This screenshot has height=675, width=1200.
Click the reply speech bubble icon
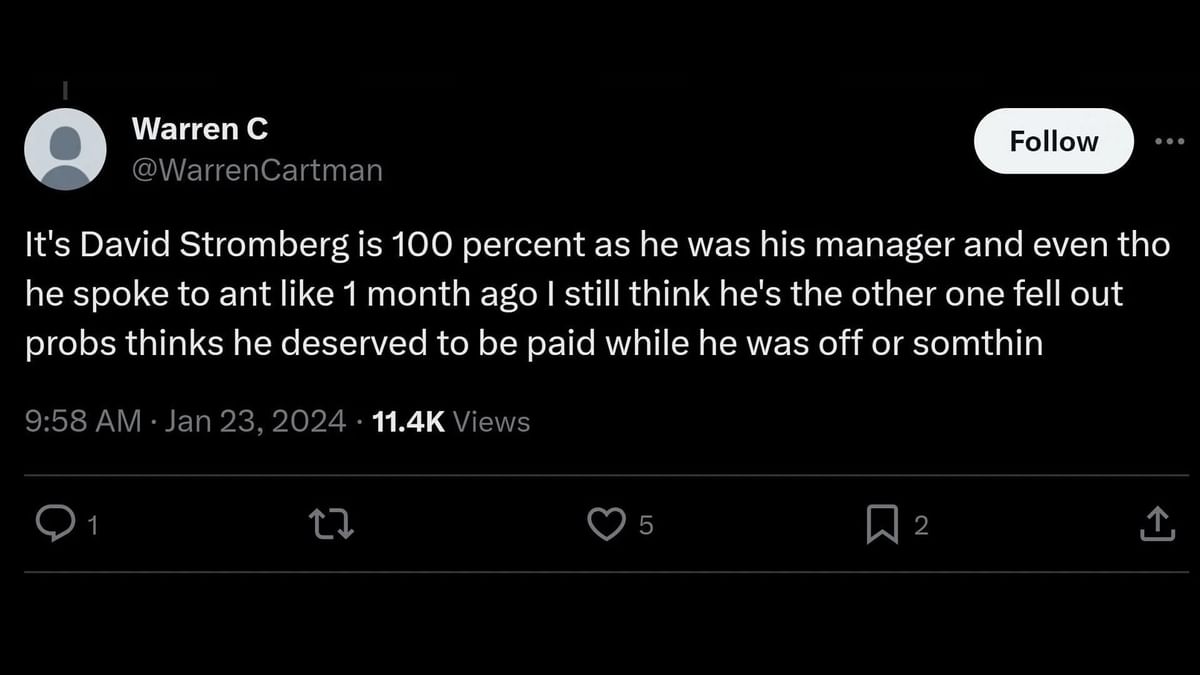pyautogui.click(x=51, y=523)
